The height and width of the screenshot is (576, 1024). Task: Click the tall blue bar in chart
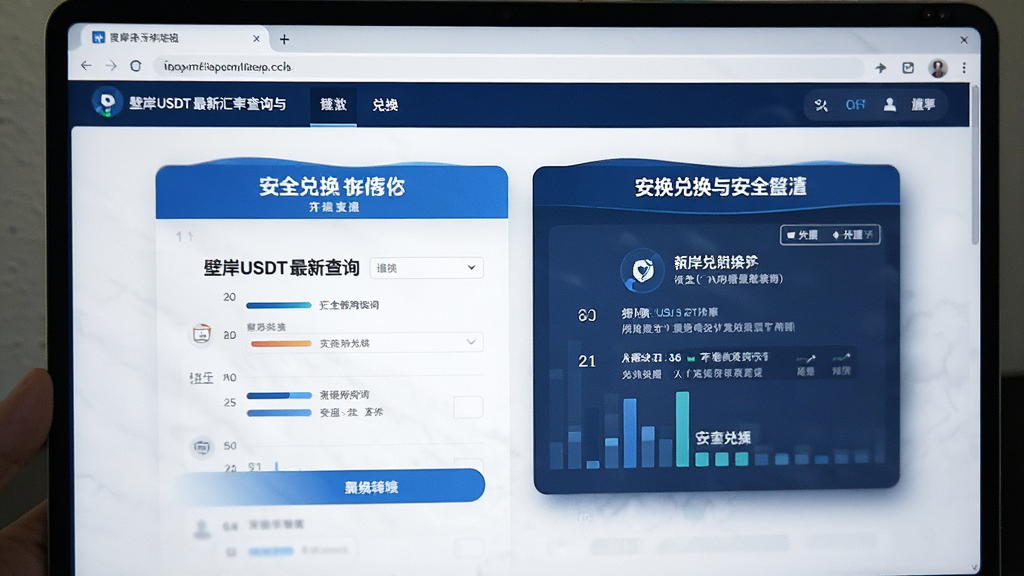point(630,434)
